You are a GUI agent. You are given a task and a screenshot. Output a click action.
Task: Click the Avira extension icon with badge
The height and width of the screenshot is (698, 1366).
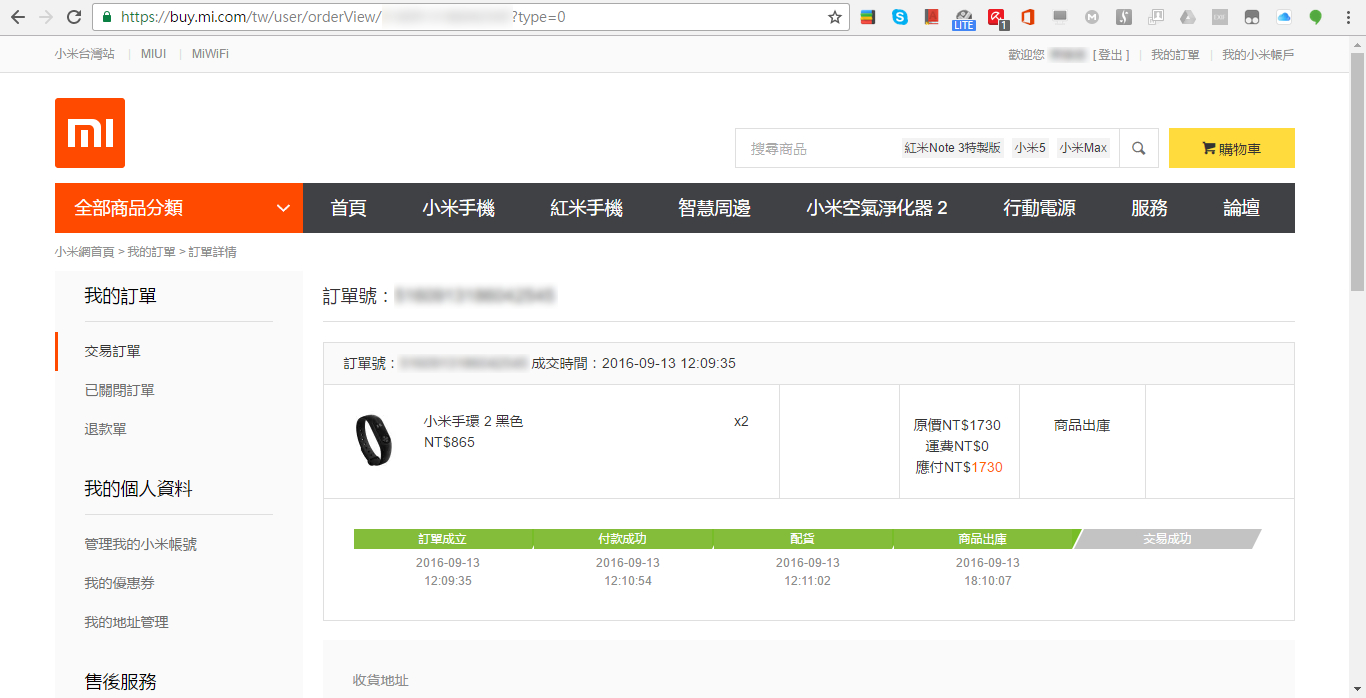pos(997,18)
